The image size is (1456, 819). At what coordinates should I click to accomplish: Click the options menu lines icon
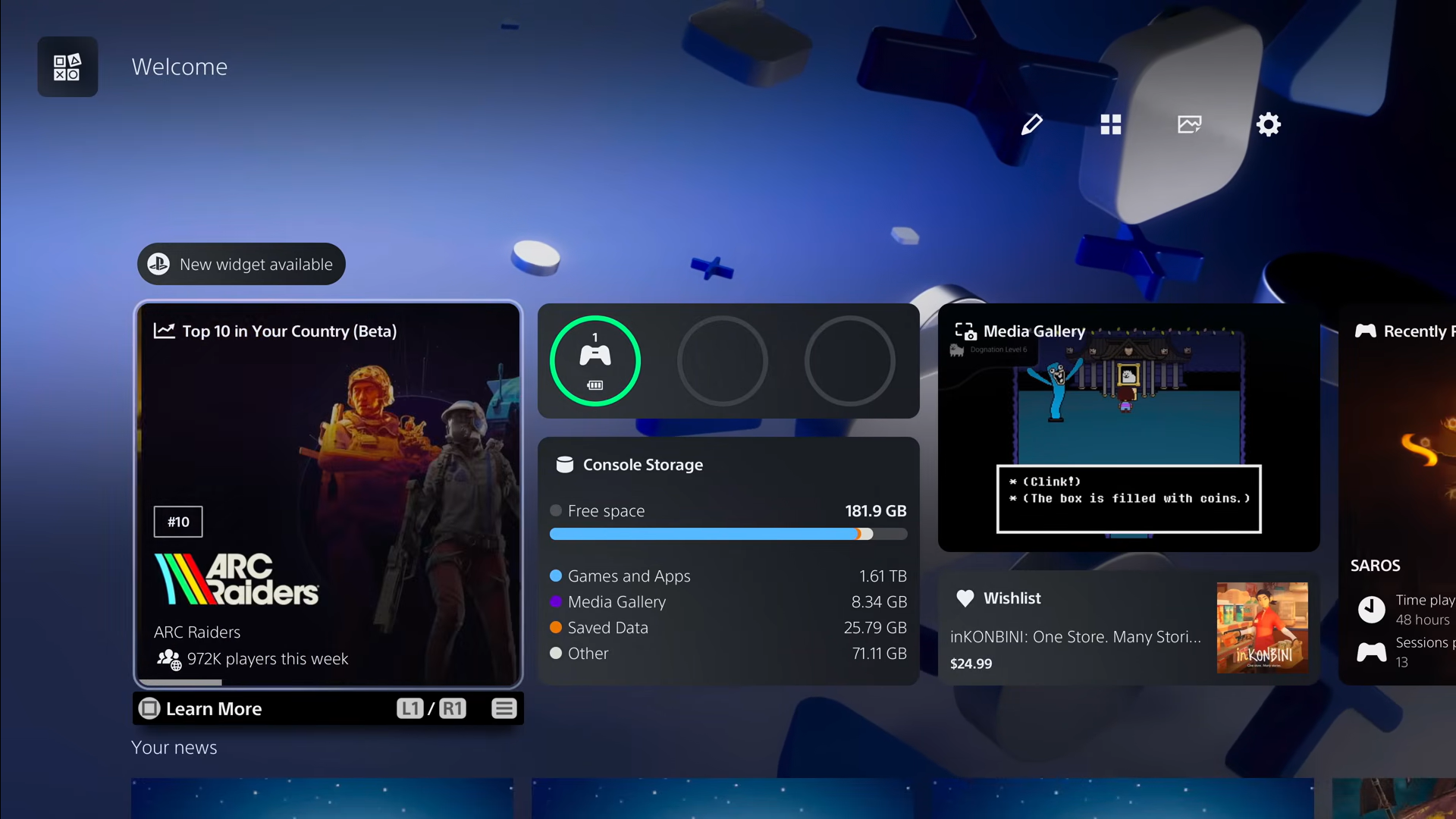click(x=504, y=708)
